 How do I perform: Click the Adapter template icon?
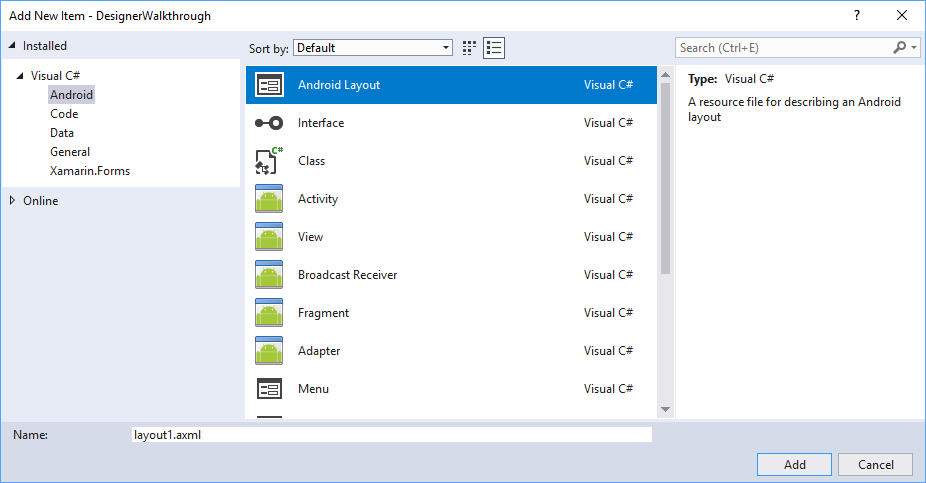click(269, 351)
